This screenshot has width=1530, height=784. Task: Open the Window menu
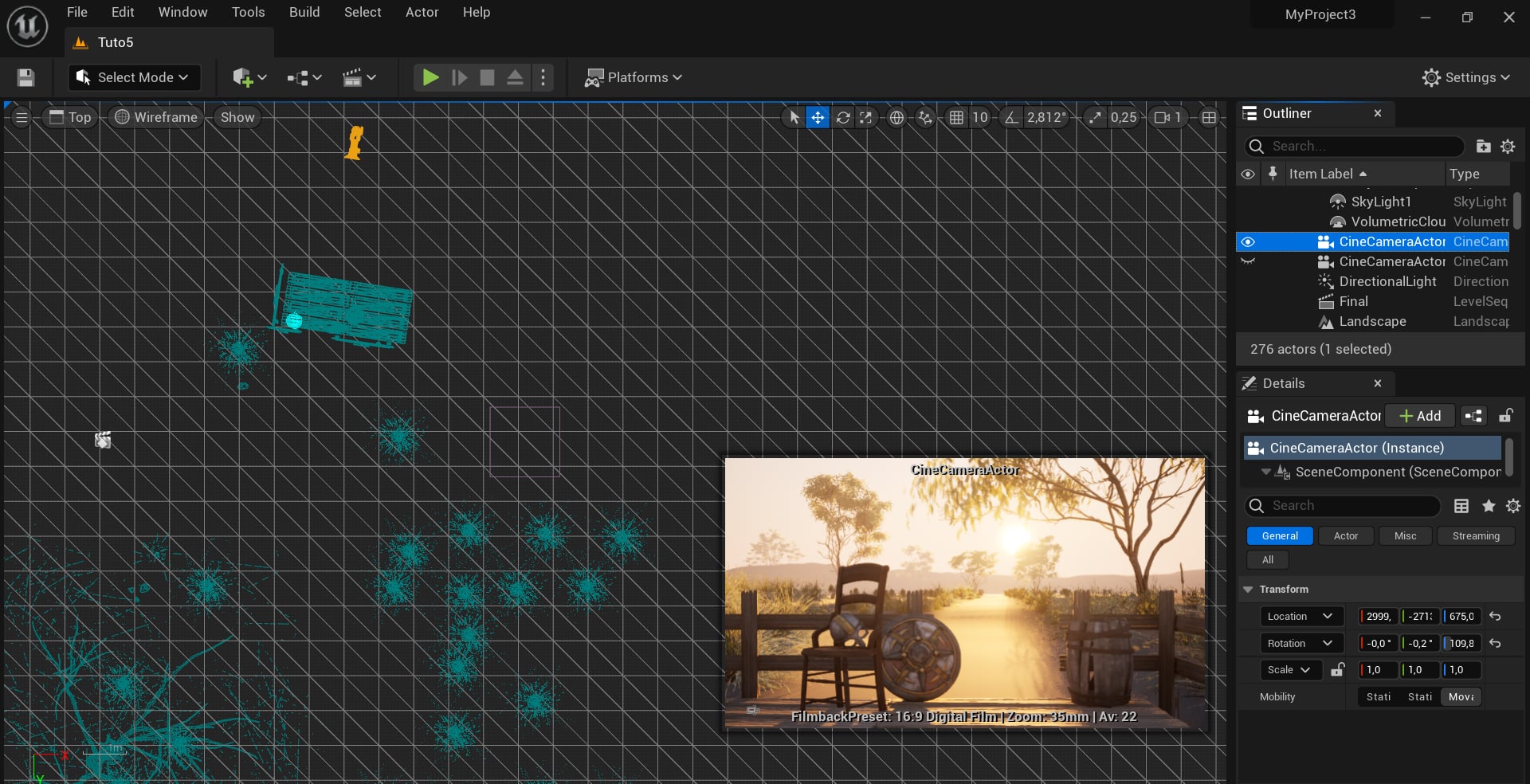point(182,12)
